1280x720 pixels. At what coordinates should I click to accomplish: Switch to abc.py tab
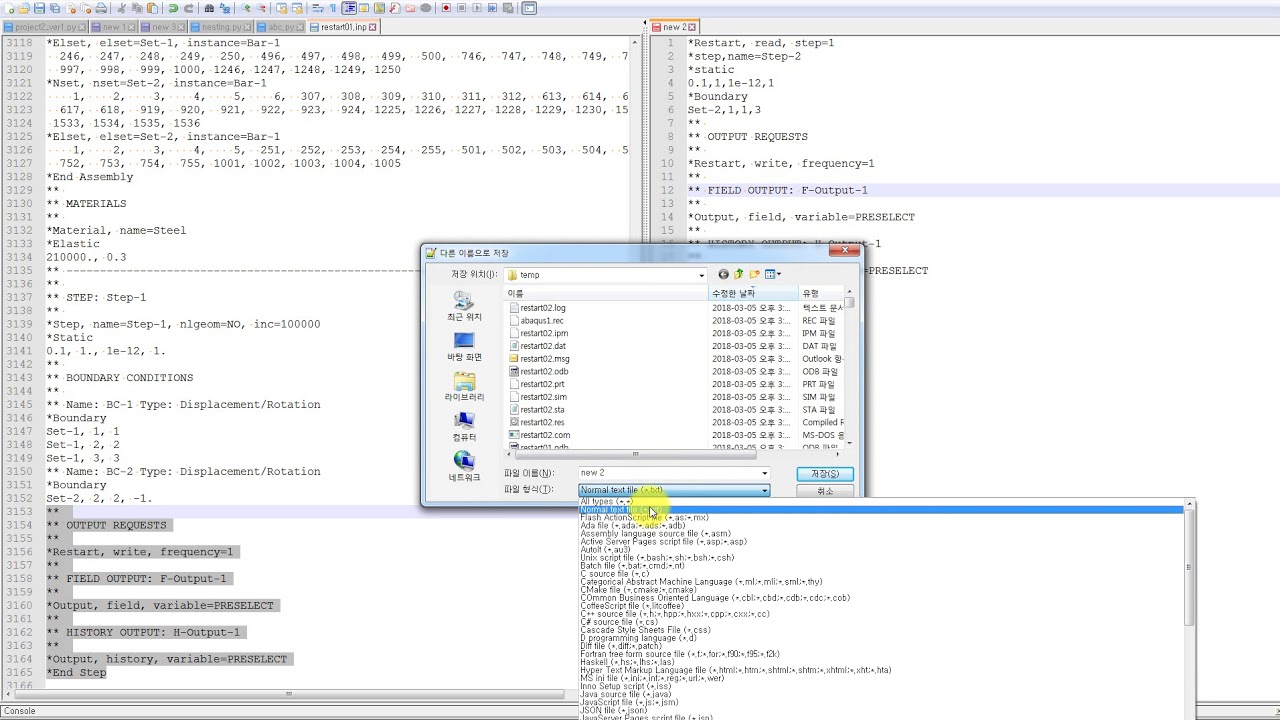280,27
